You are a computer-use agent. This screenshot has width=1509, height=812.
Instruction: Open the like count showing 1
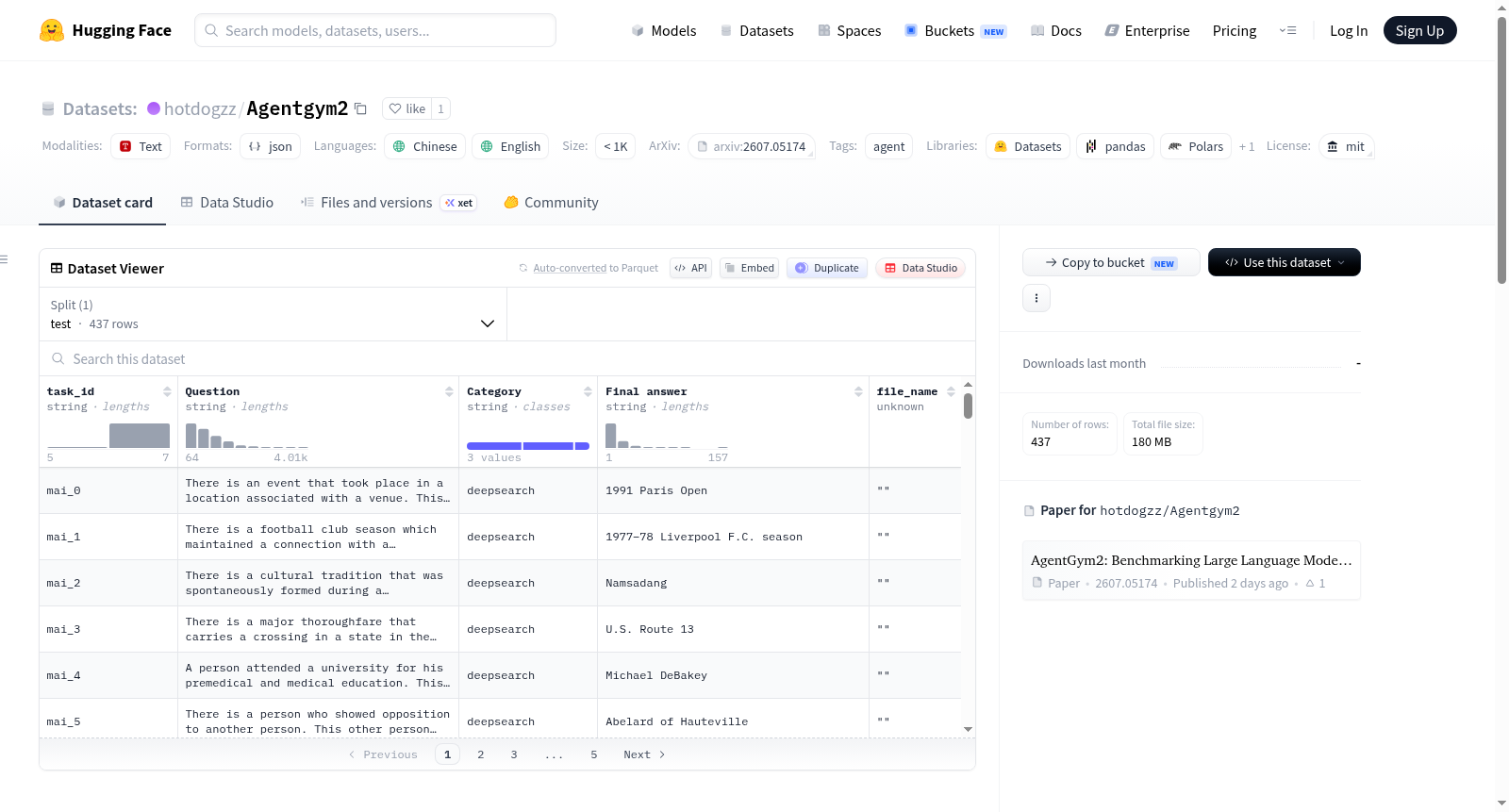(440, 108)
